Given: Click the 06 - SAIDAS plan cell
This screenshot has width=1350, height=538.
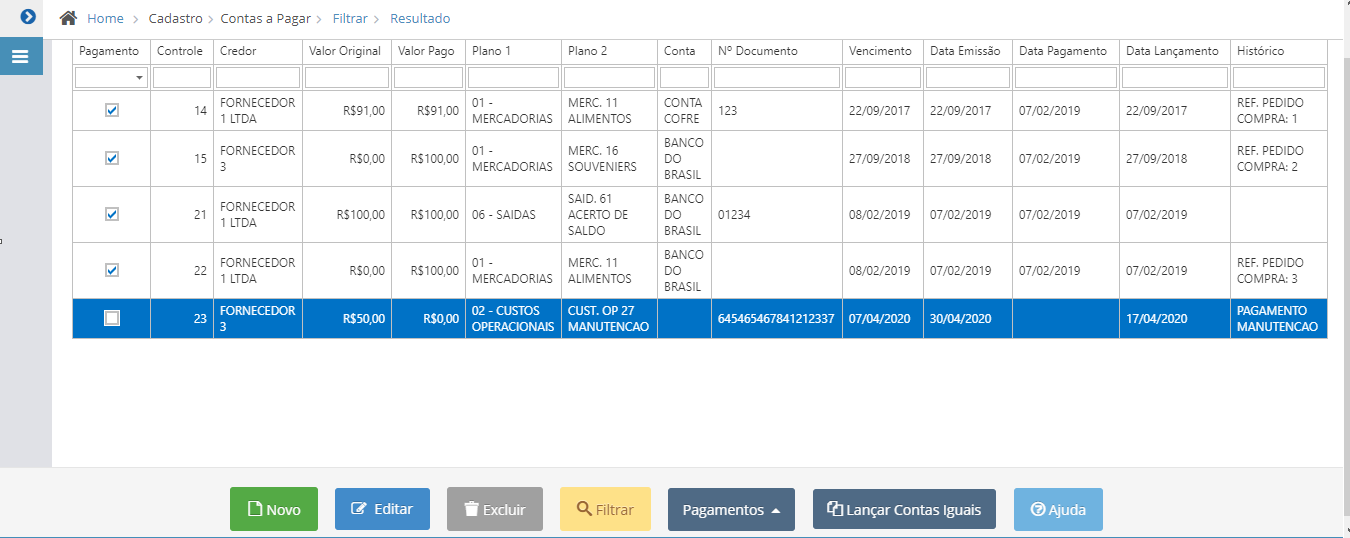Looking at the screenshot, I should point(513,215).
